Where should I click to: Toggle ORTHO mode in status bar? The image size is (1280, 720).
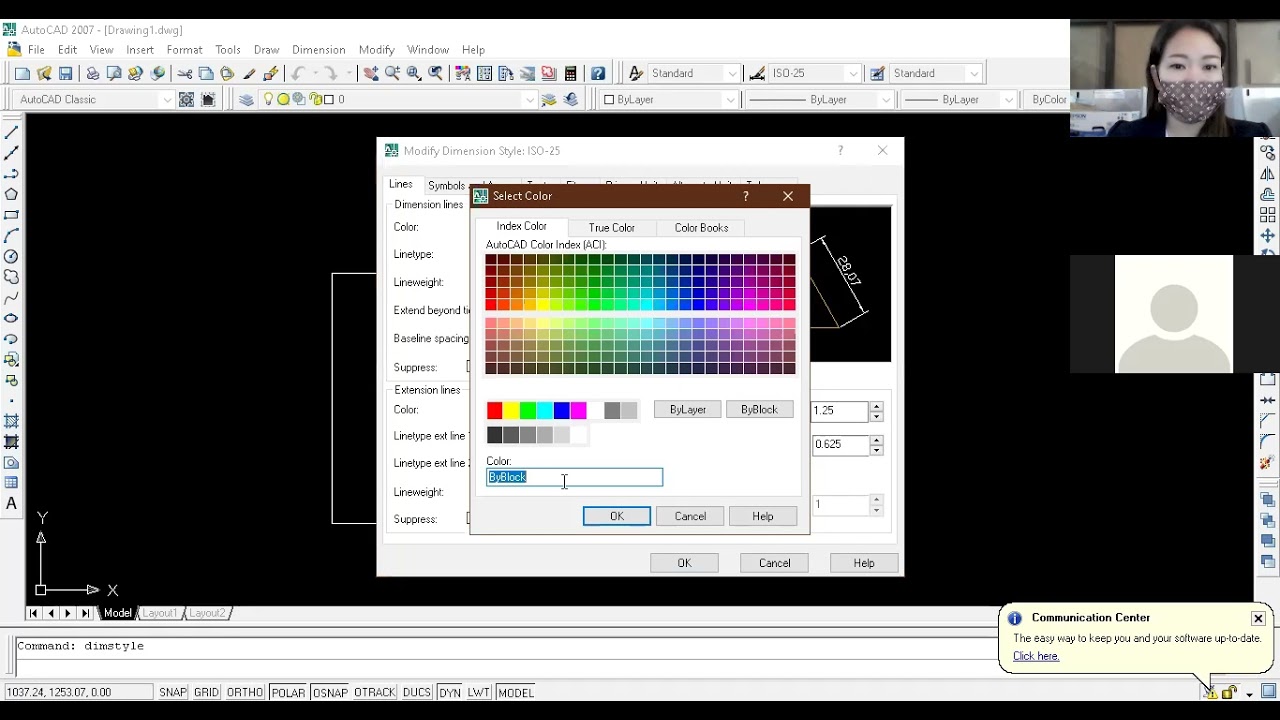point(244,692)
